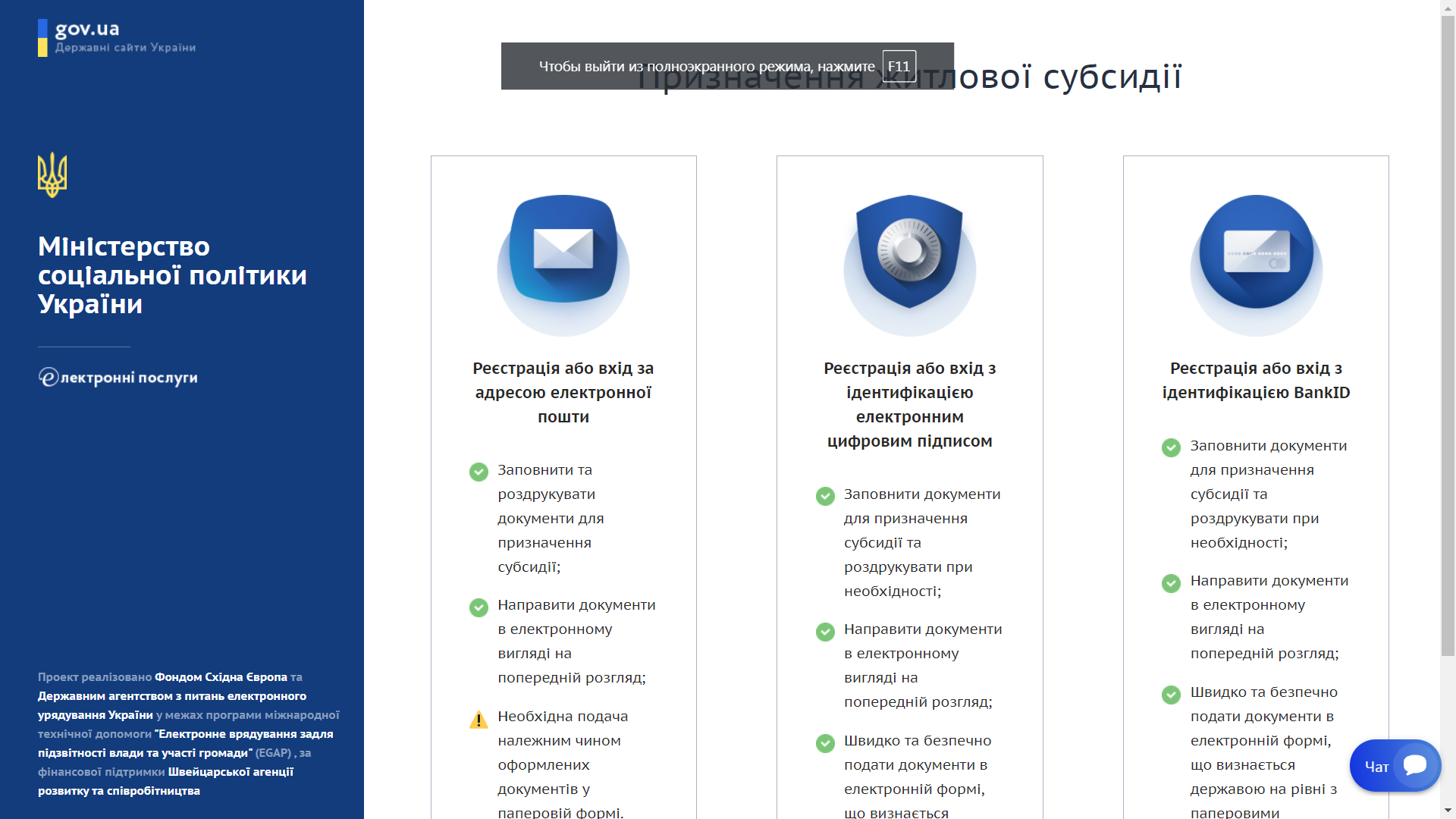
Task: Click the chat speech bubble icon
Action: pyautogui.click(x=1415, y=764)
